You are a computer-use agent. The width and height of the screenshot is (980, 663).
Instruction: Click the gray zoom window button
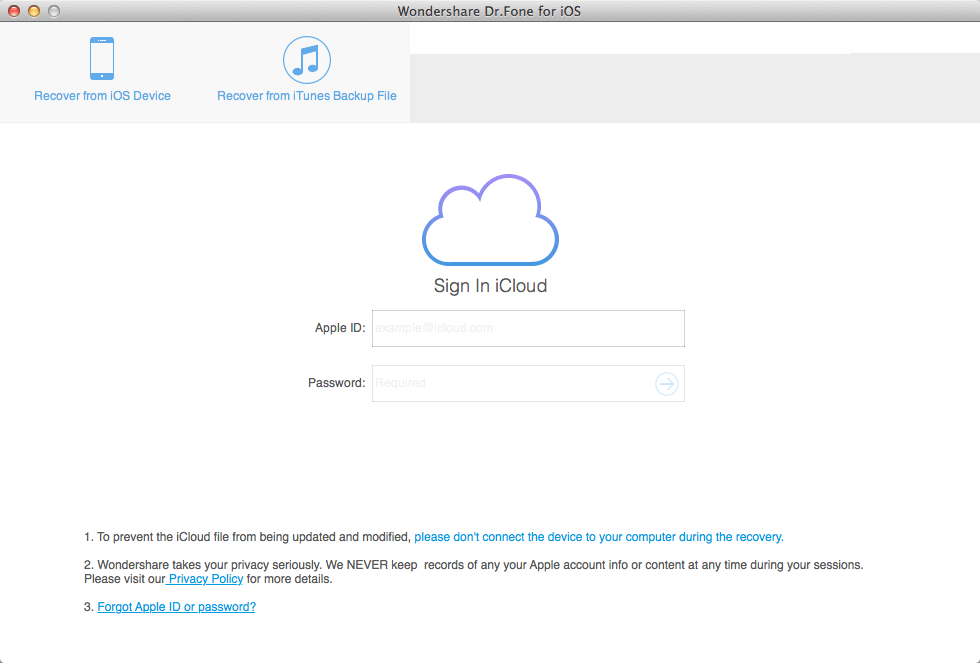[54, 11]
